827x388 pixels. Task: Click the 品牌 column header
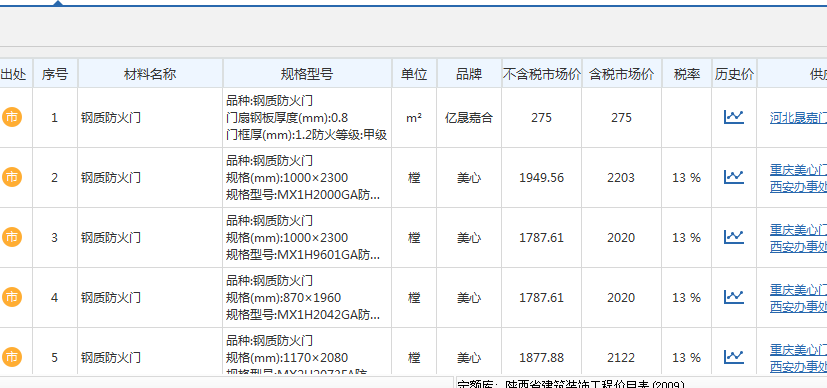click(x=469, y=74)
